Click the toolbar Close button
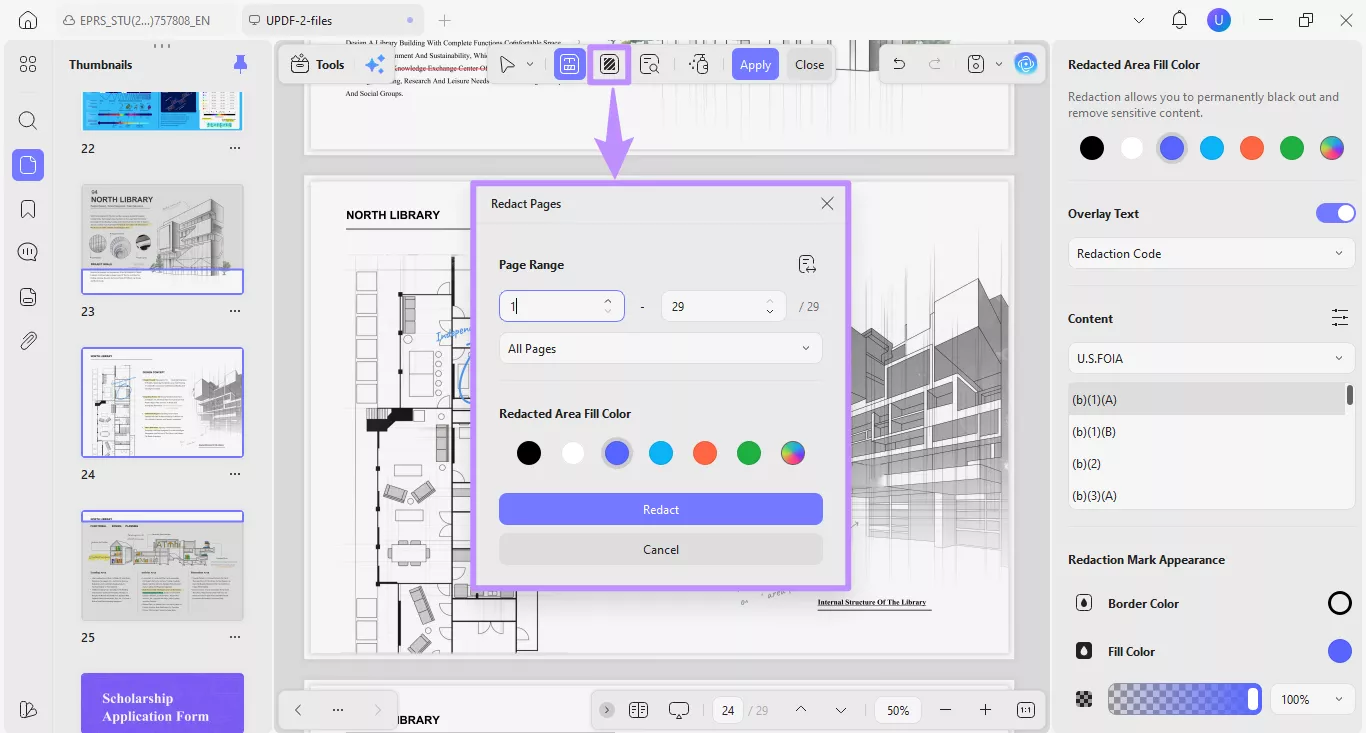The height and width of the screenshot is (733, 1366). 810,64
